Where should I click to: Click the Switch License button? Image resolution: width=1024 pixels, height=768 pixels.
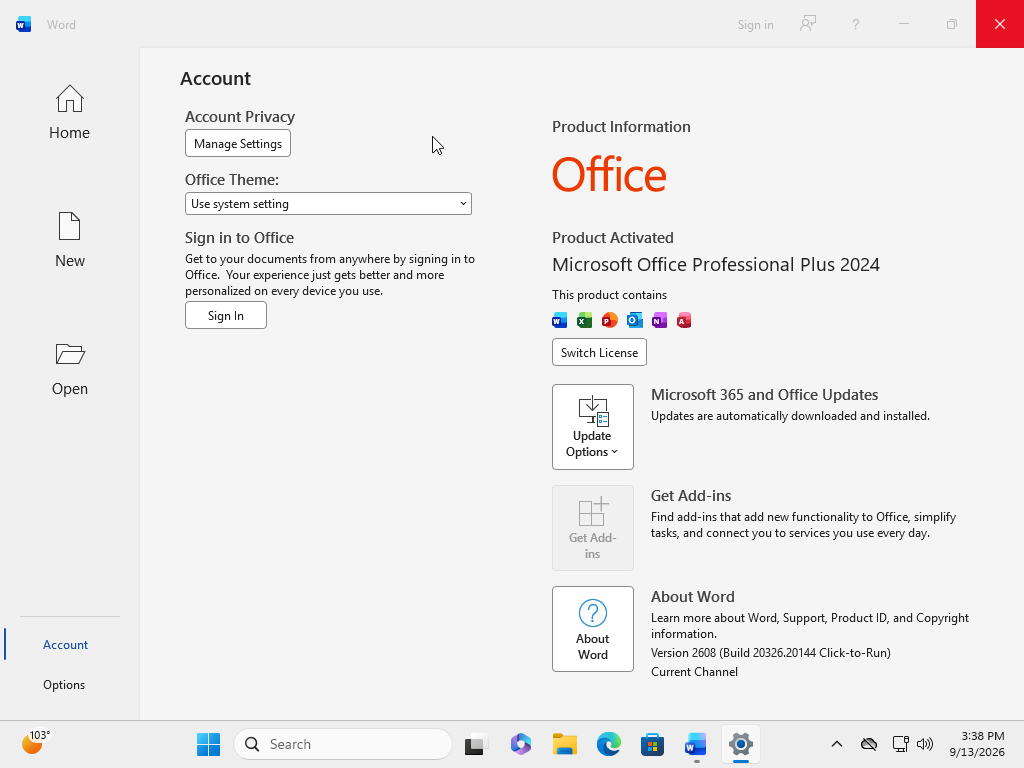tap(600, 353)
